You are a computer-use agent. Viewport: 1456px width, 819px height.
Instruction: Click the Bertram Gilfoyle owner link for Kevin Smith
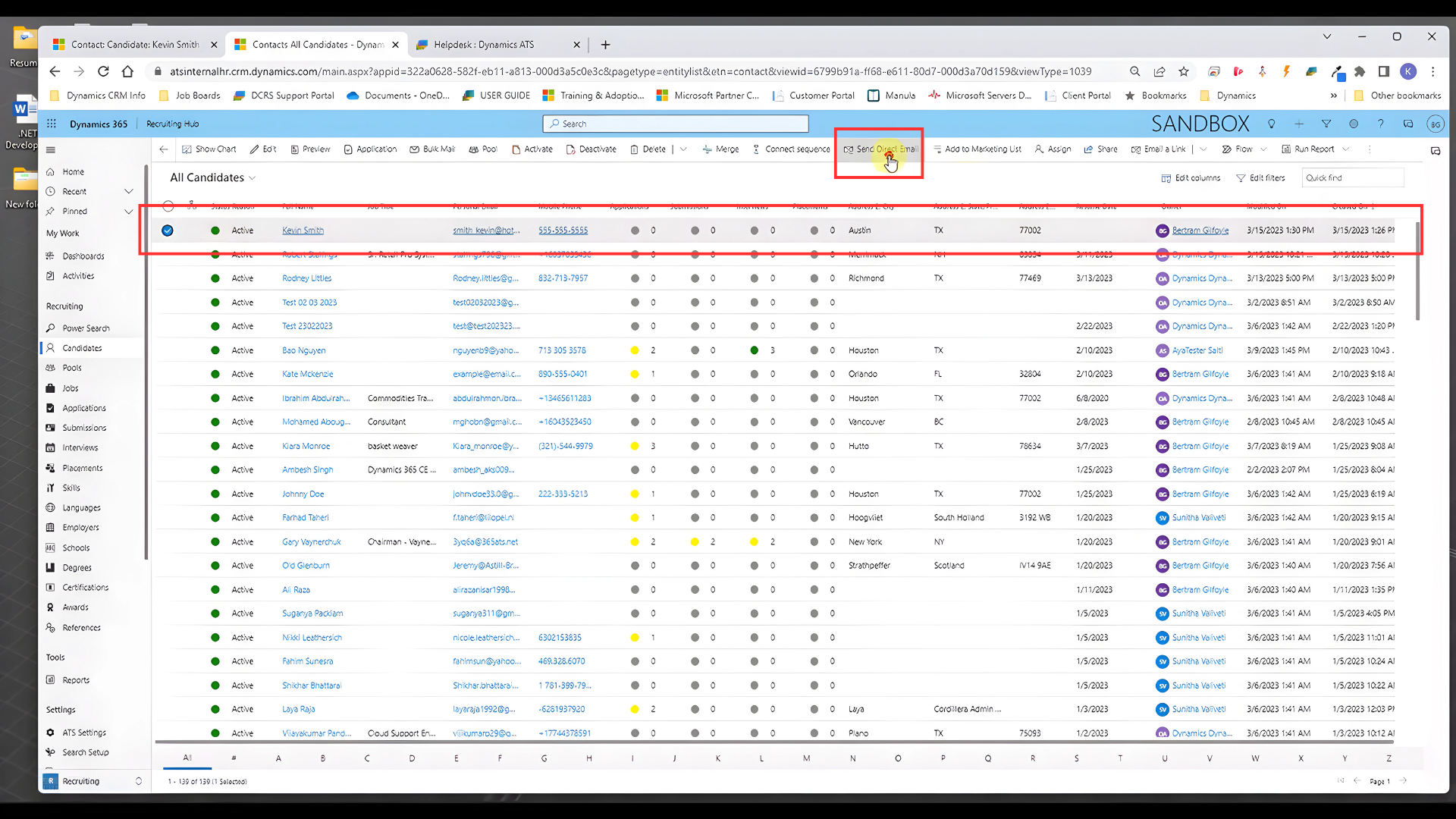click(1200, 231)
